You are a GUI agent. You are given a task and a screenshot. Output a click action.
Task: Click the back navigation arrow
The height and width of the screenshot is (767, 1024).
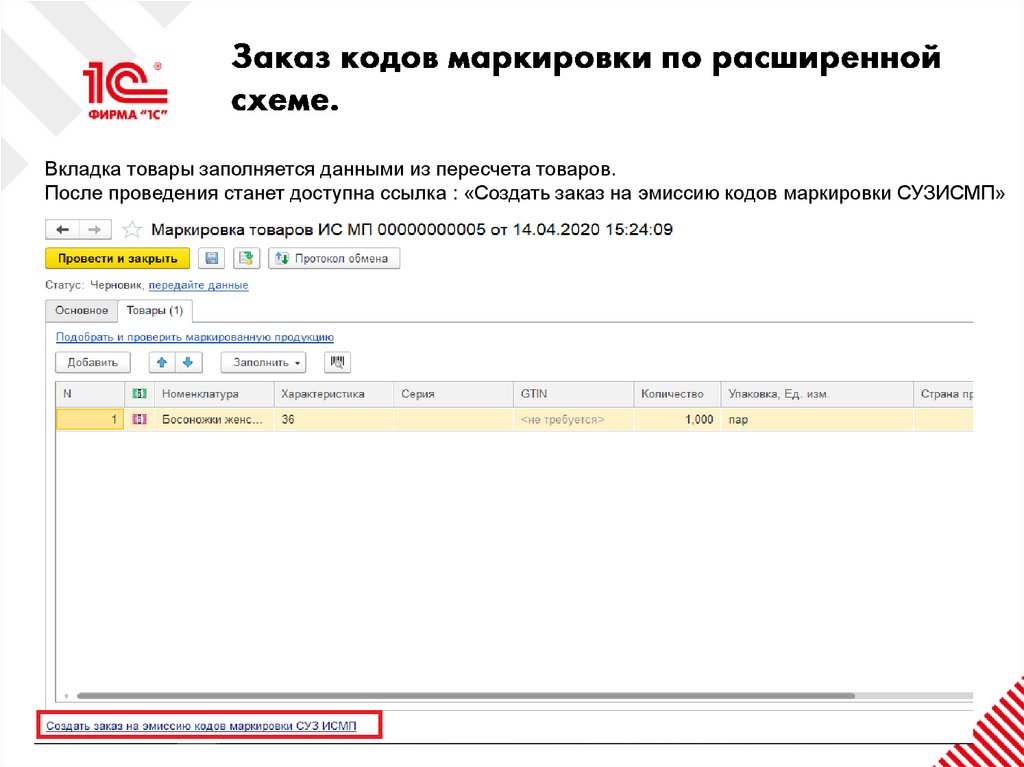(x=62, y=229)
